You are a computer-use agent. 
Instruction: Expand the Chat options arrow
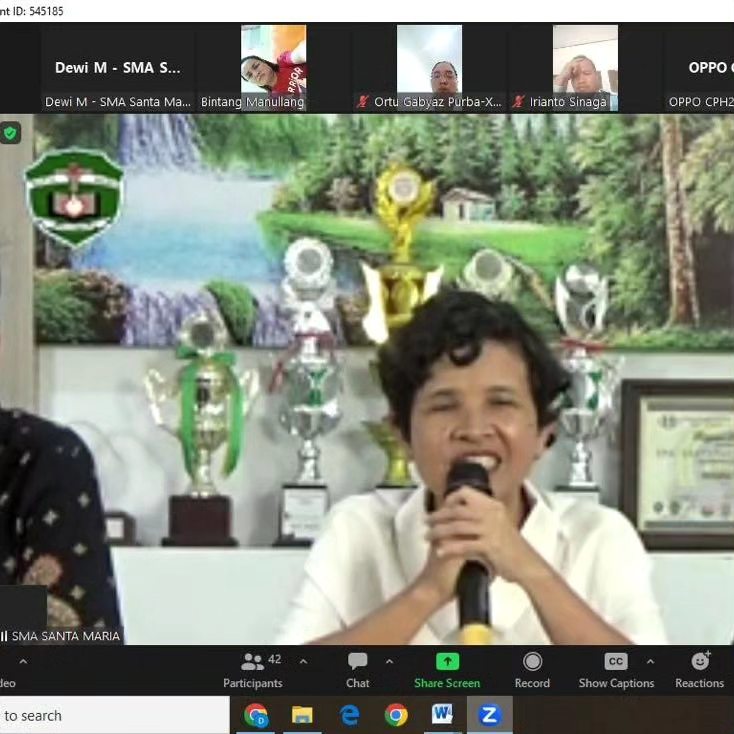(x=389, y=662)
